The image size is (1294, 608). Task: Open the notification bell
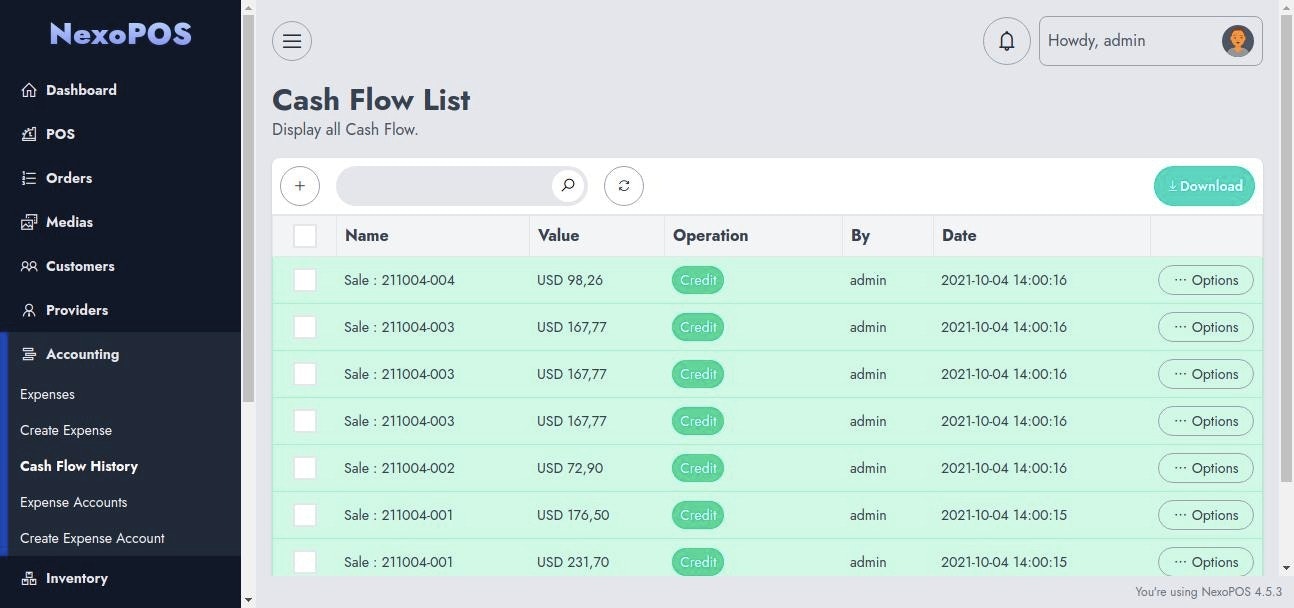pos(1006,40)
